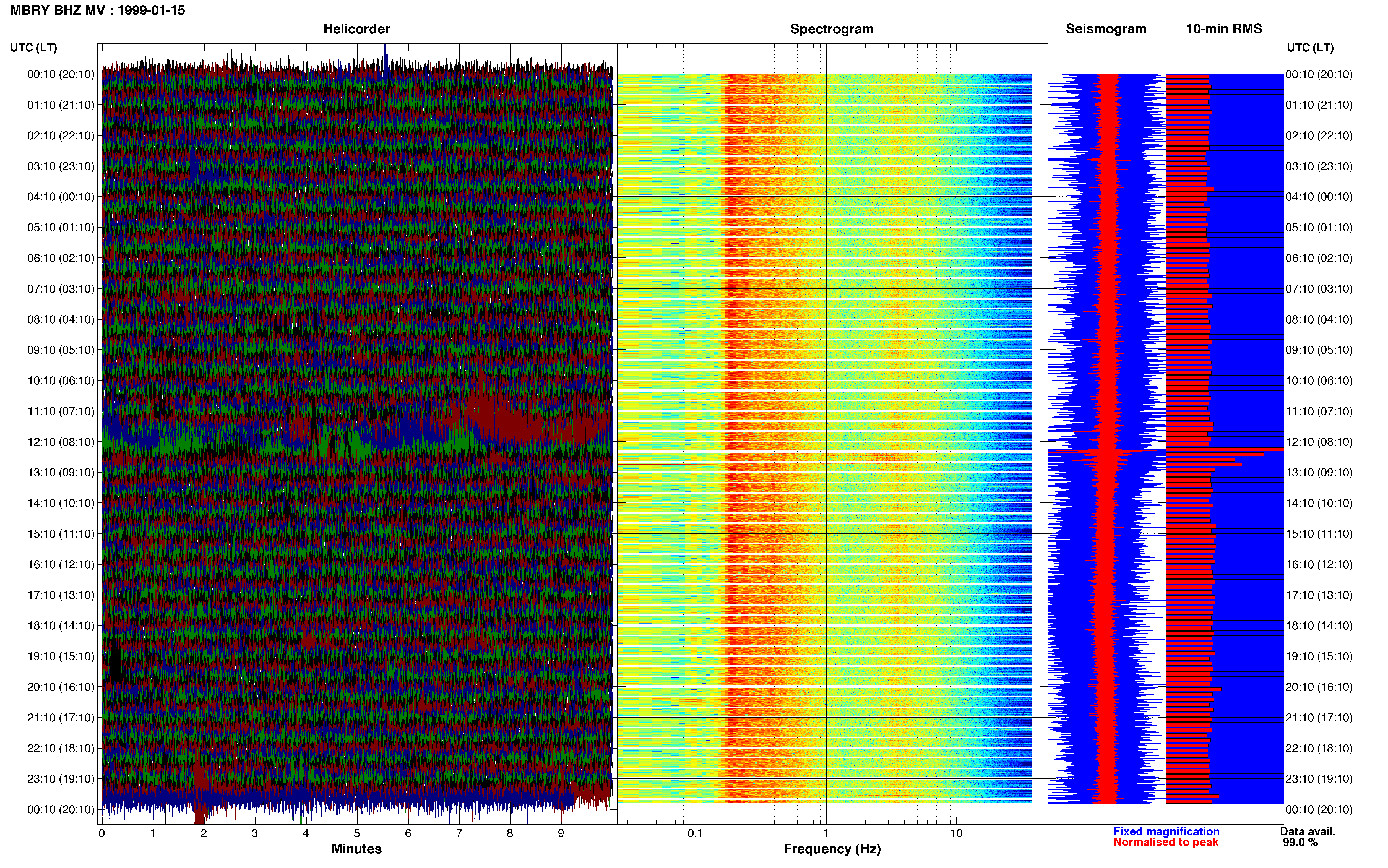Click the '2' tick on Minutes axis
This screenshot has height=868, width=1388.
[x=204, y=833]
